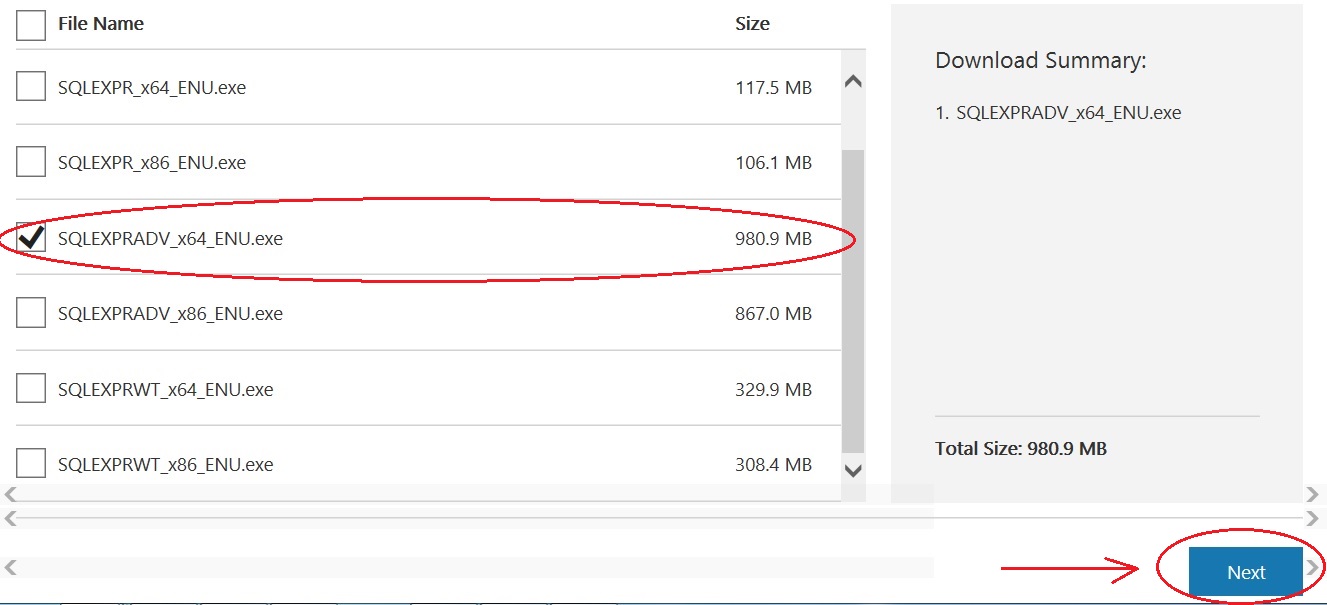
Task: Click the 867.0 MB size value
Action: point(773,314)
